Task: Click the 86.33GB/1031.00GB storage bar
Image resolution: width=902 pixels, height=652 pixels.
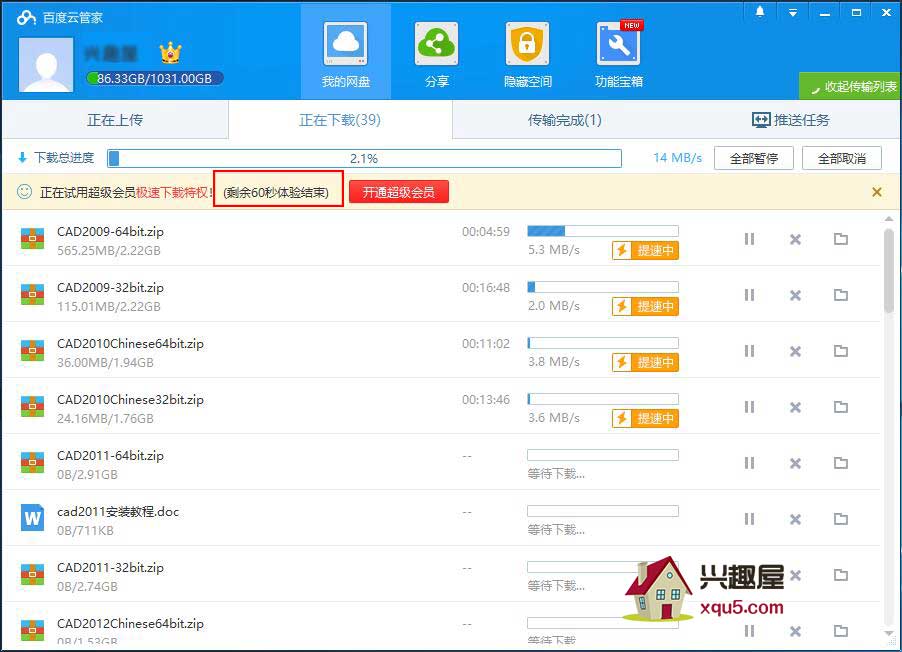Action: pos(154,78)
